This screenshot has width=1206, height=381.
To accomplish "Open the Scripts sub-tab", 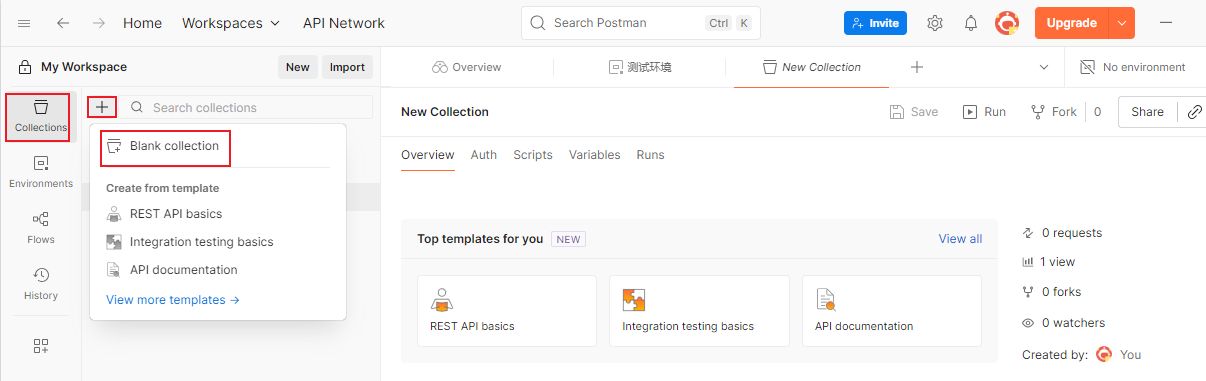I will [533, 155].
